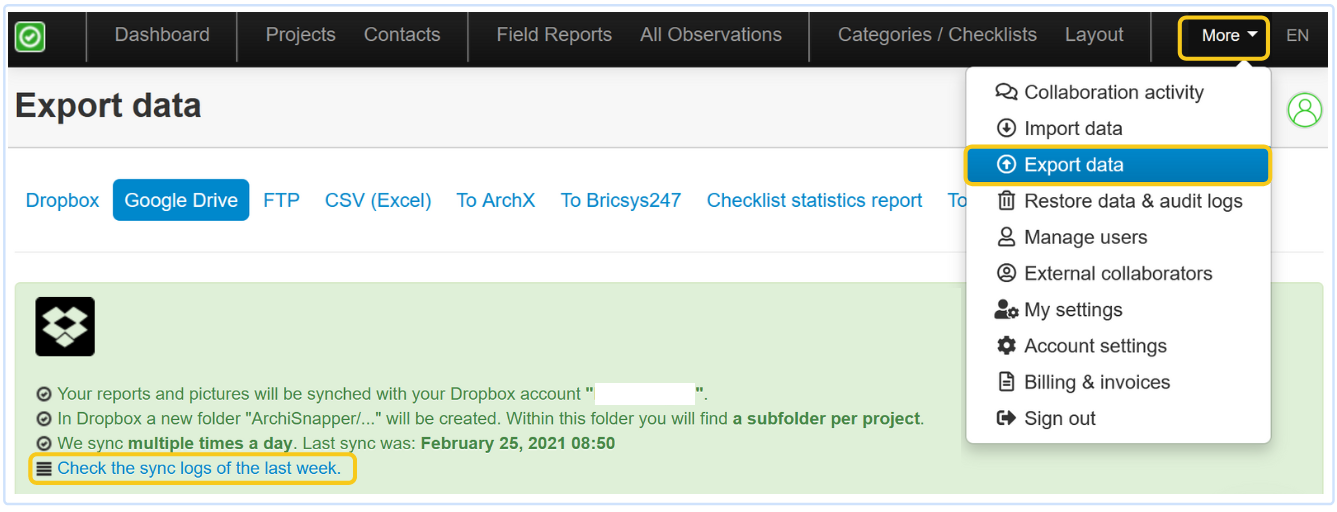Open Manage users menu entry
The width and height of the screenshot is (1337, 512).
tap(1085, 237)
